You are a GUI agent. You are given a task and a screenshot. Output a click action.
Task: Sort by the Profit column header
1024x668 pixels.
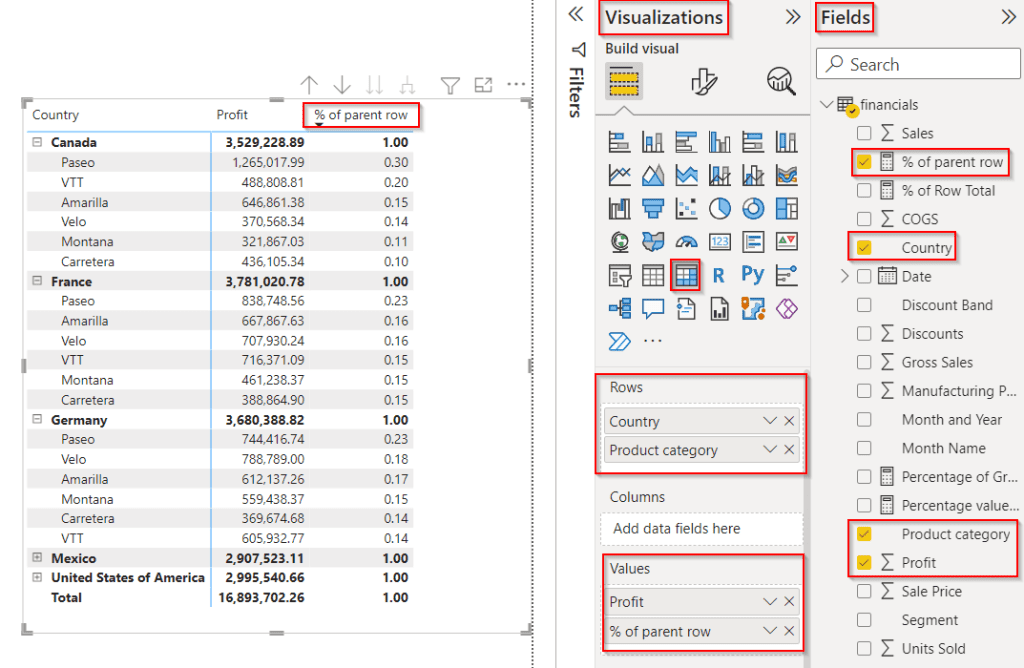232,115
